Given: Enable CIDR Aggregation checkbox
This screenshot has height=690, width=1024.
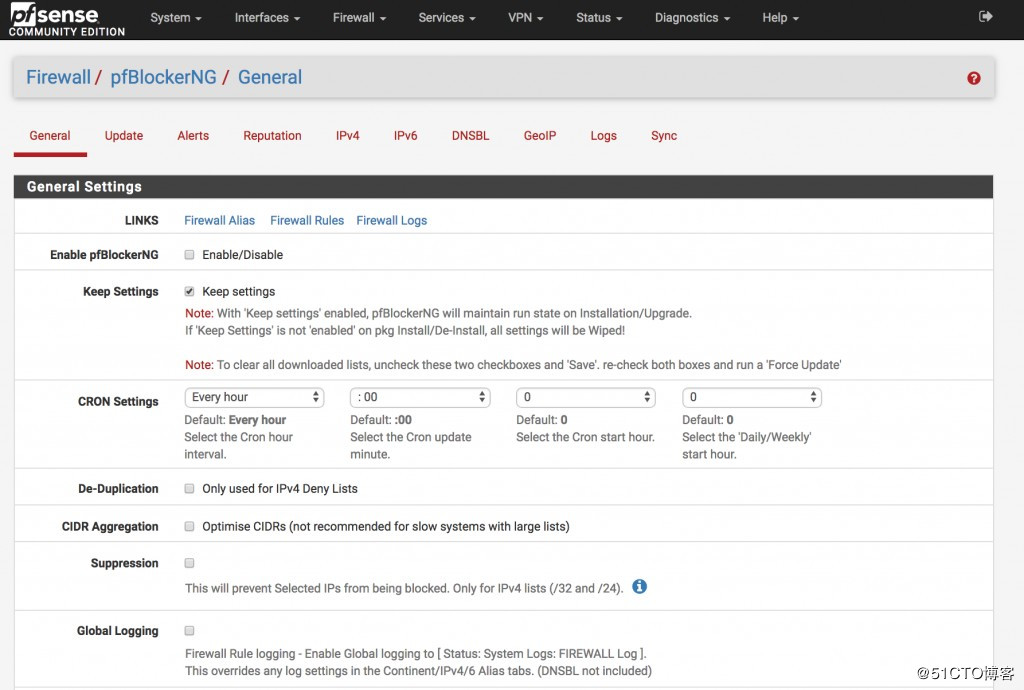Looking at the screenshot, I should tap(189, 526).
